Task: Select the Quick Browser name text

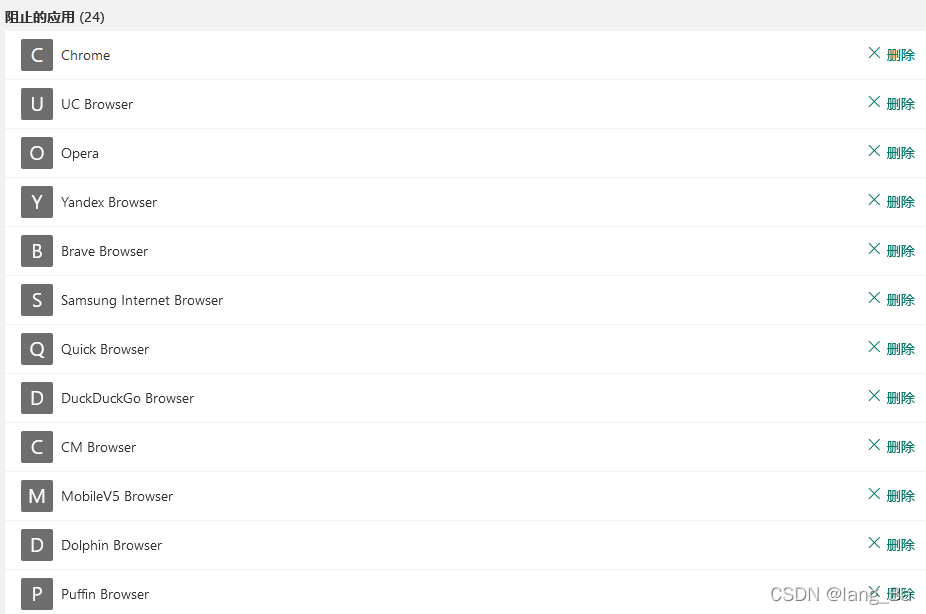Action: click(105, 350)
